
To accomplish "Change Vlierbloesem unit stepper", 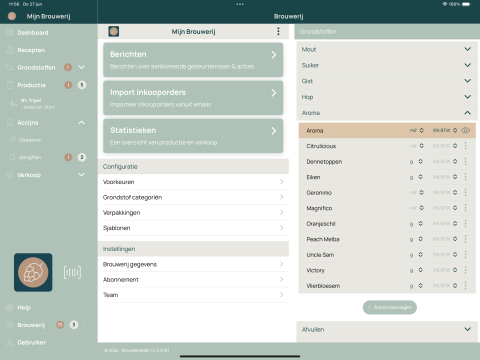I will pos(420,285).
